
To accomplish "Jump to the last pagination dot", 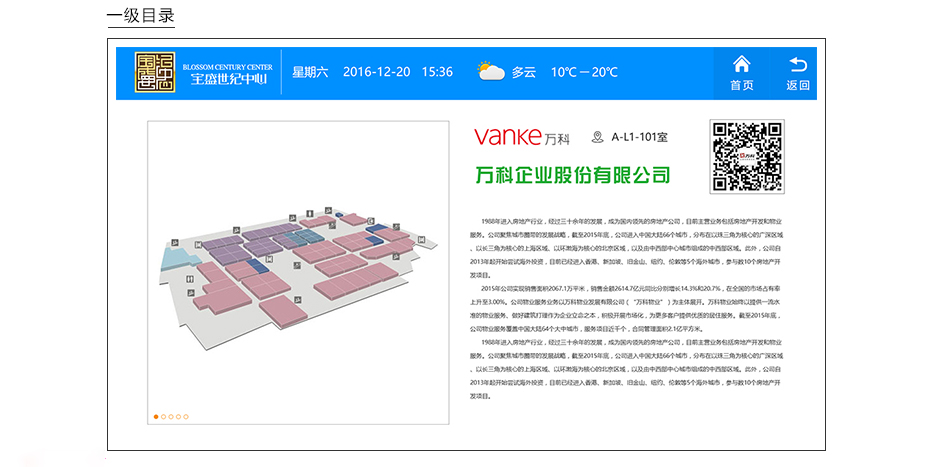I will click(x=185, y=416).
